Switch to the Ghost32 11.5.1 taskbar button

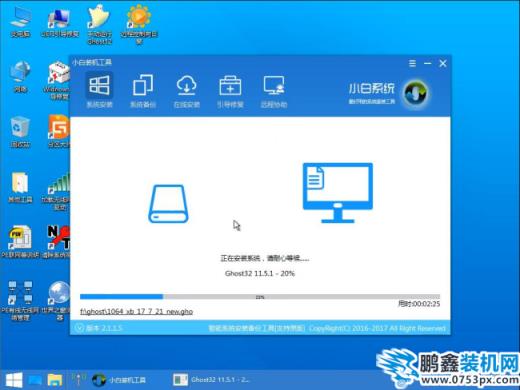click(x=211, y=380)
